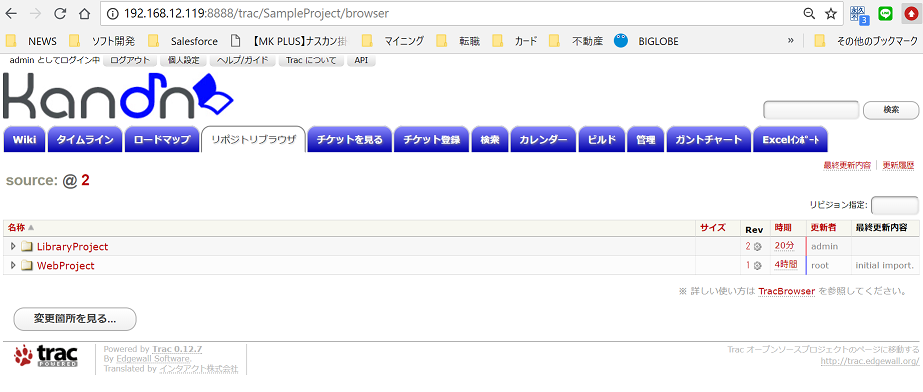The height and width of the screenshot is (392, 923).
Task: Open the 管理 tab
Action: point(645,139)
